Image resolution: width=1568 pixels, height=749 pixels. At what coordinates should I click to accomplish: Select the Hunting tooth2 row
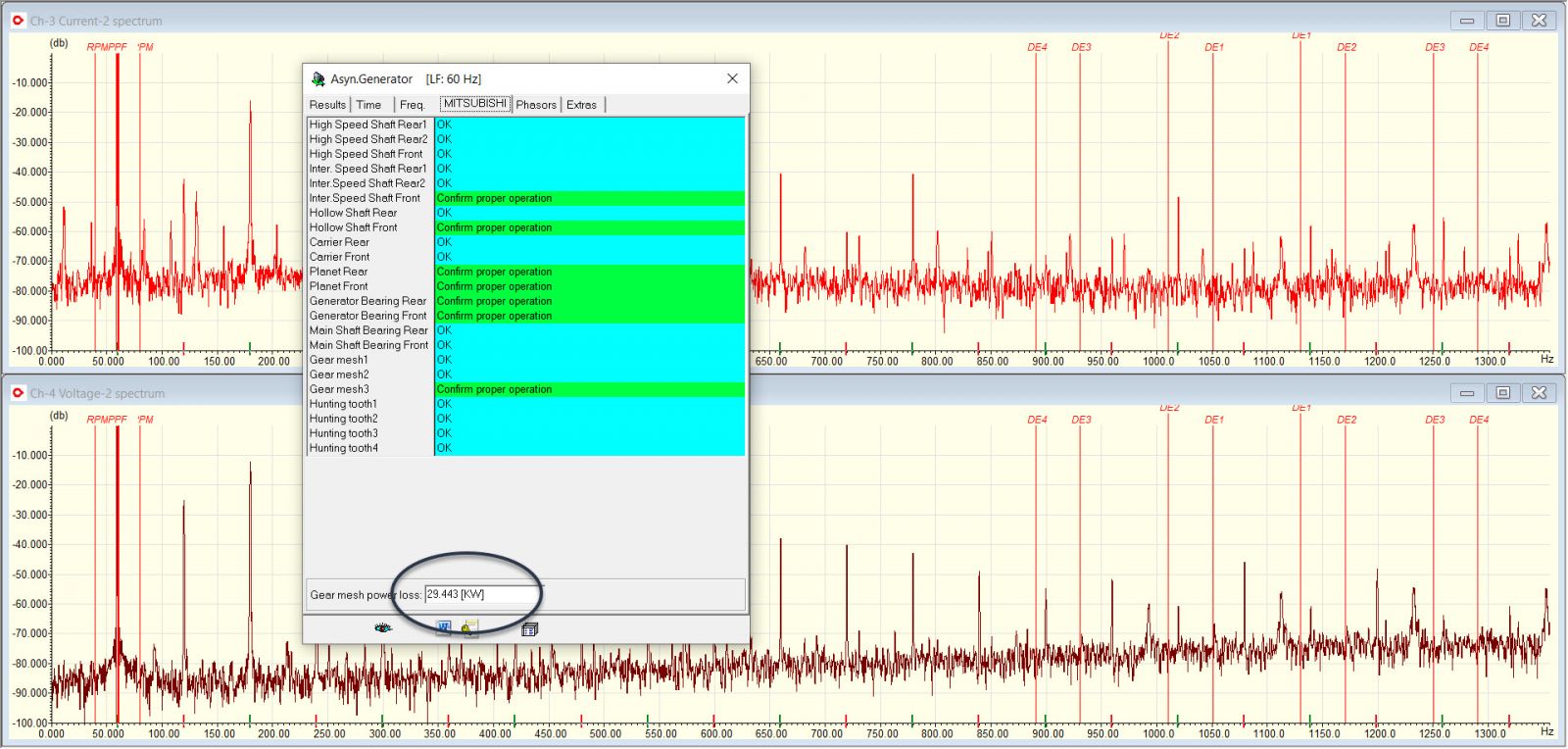pyautogui.click(x=526, y=419)
